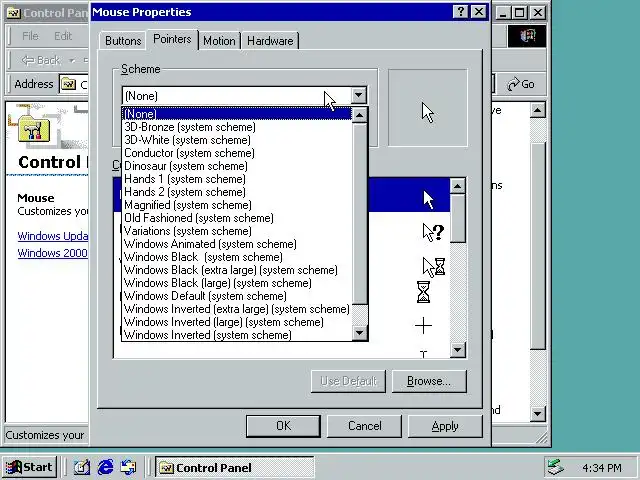Screen dimensions: 640x480
Task: Choose Variations (system scheme)
Action: (237, 231)
